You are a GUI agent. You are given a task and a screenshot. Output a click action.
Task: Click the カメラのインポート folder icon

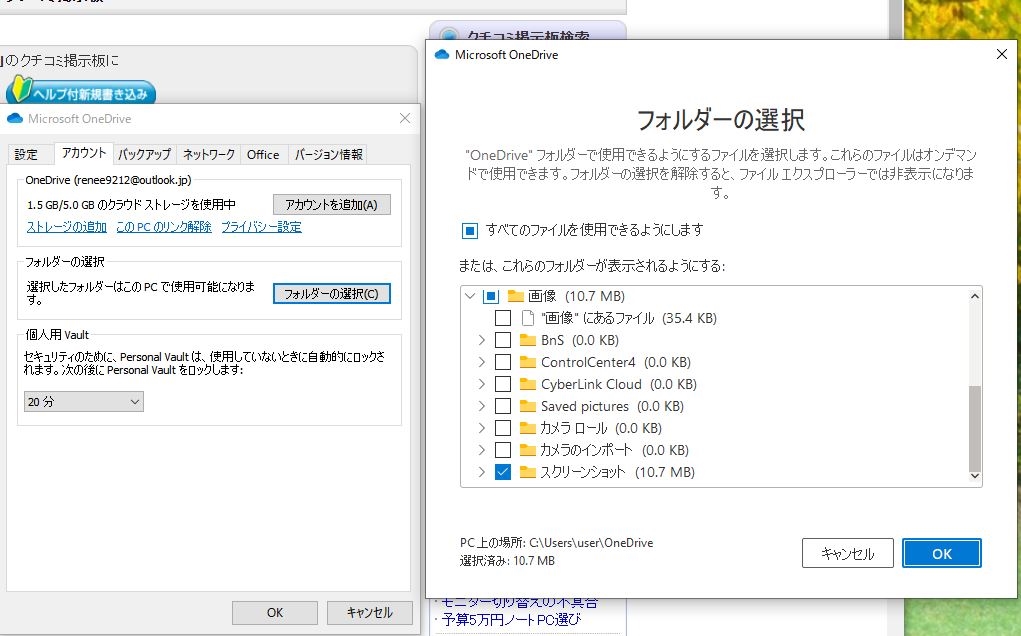pos(527,450)
